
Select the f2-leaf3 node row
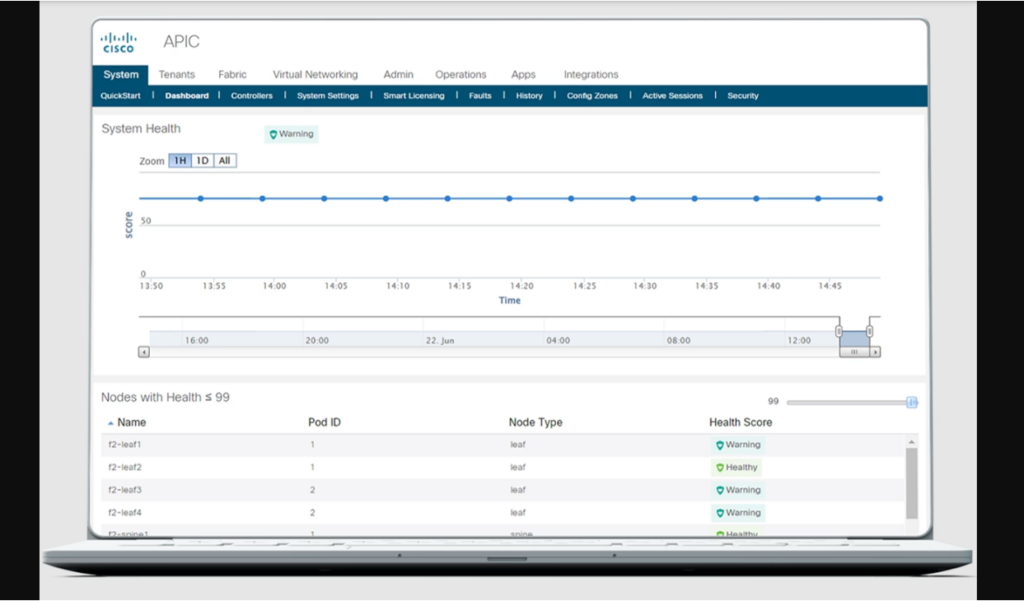point(503,490)
